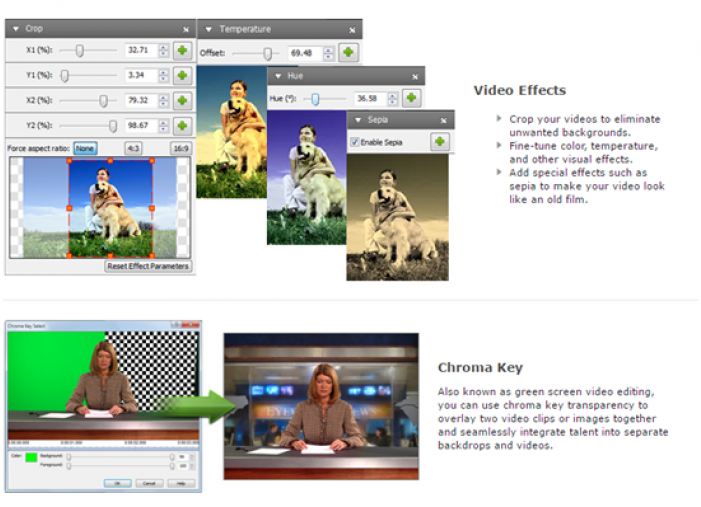The height and width of the screenshot is (507, 701).
Task: Select the 16:9 forced aspect ratio
Action: pos(181,148)
